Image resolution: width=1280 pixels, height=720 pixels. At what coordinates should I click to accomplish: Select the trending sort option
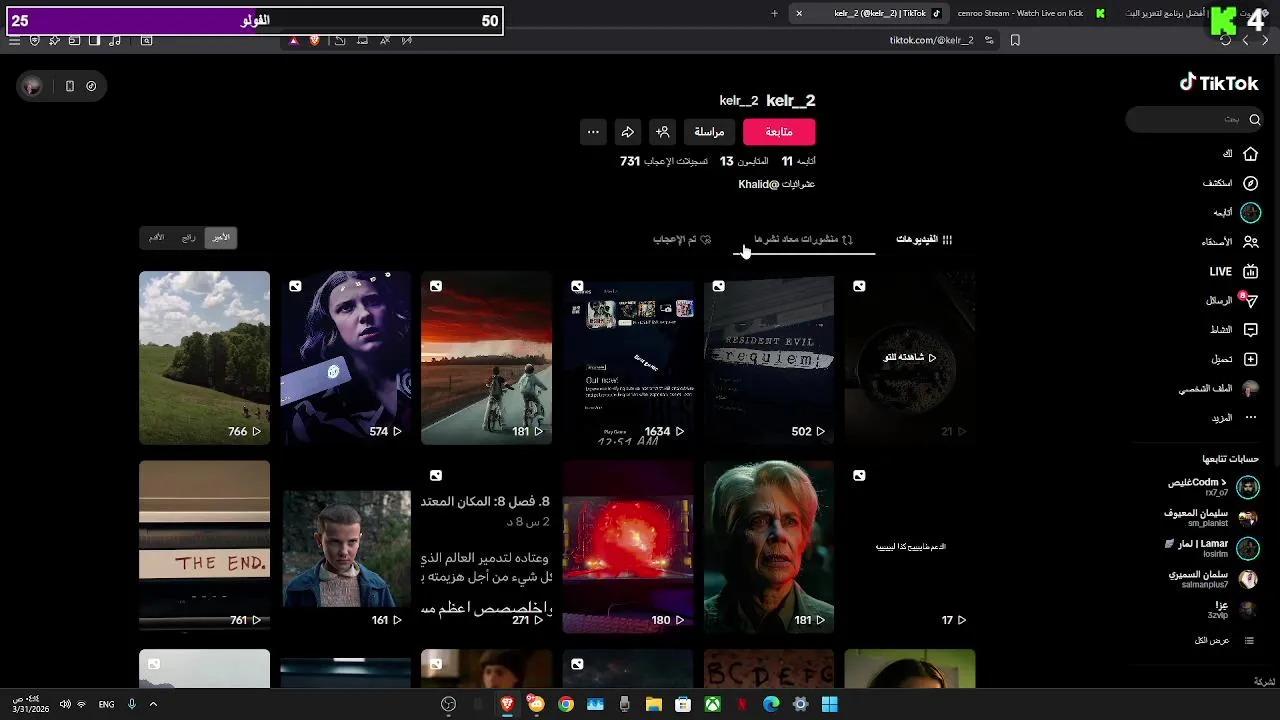click(189, 238)
